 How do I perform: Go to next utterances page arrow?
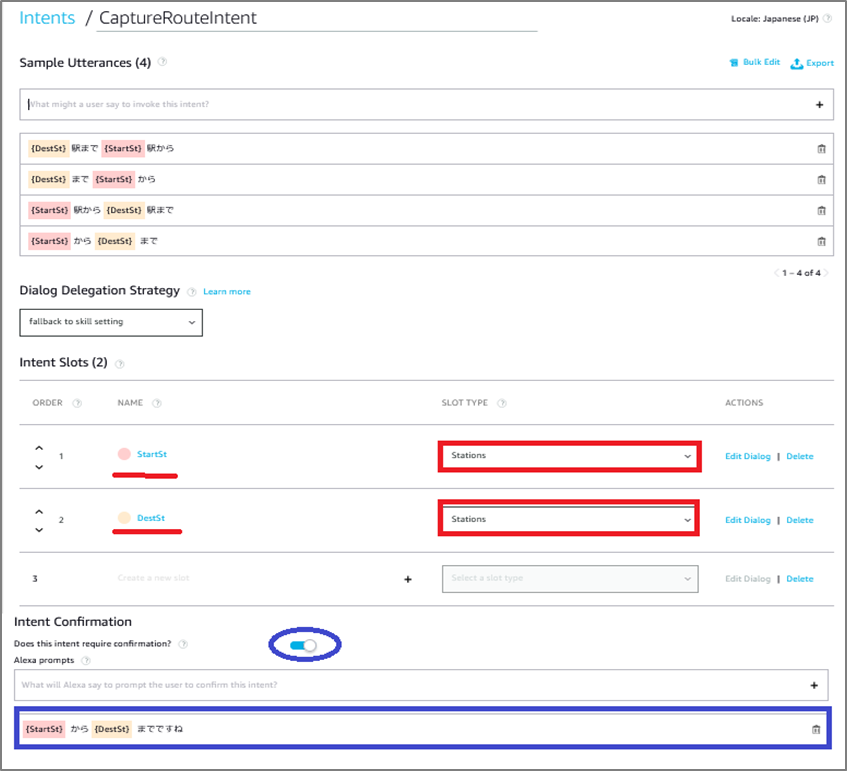(x=826, y=273)
